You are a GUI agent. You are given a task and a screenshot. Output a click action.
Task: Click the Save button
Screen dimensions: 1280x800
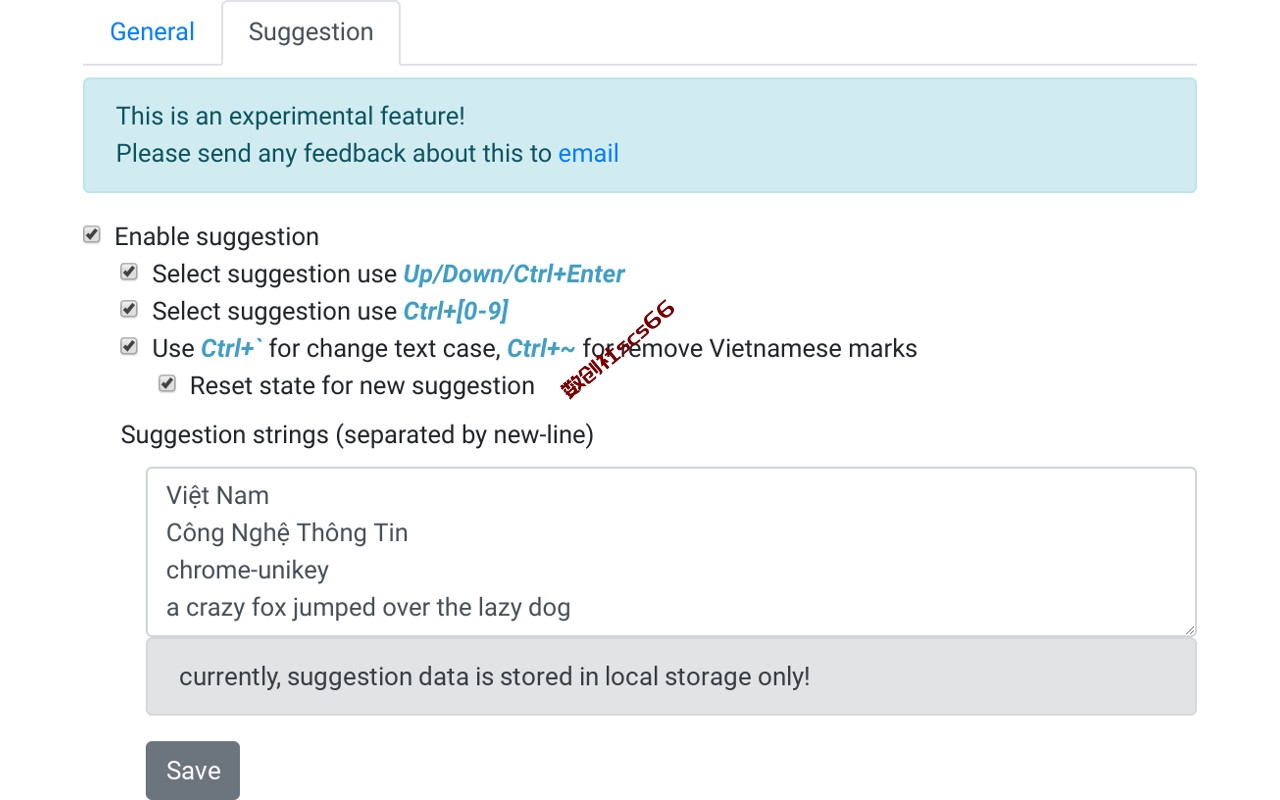[193, 770]
